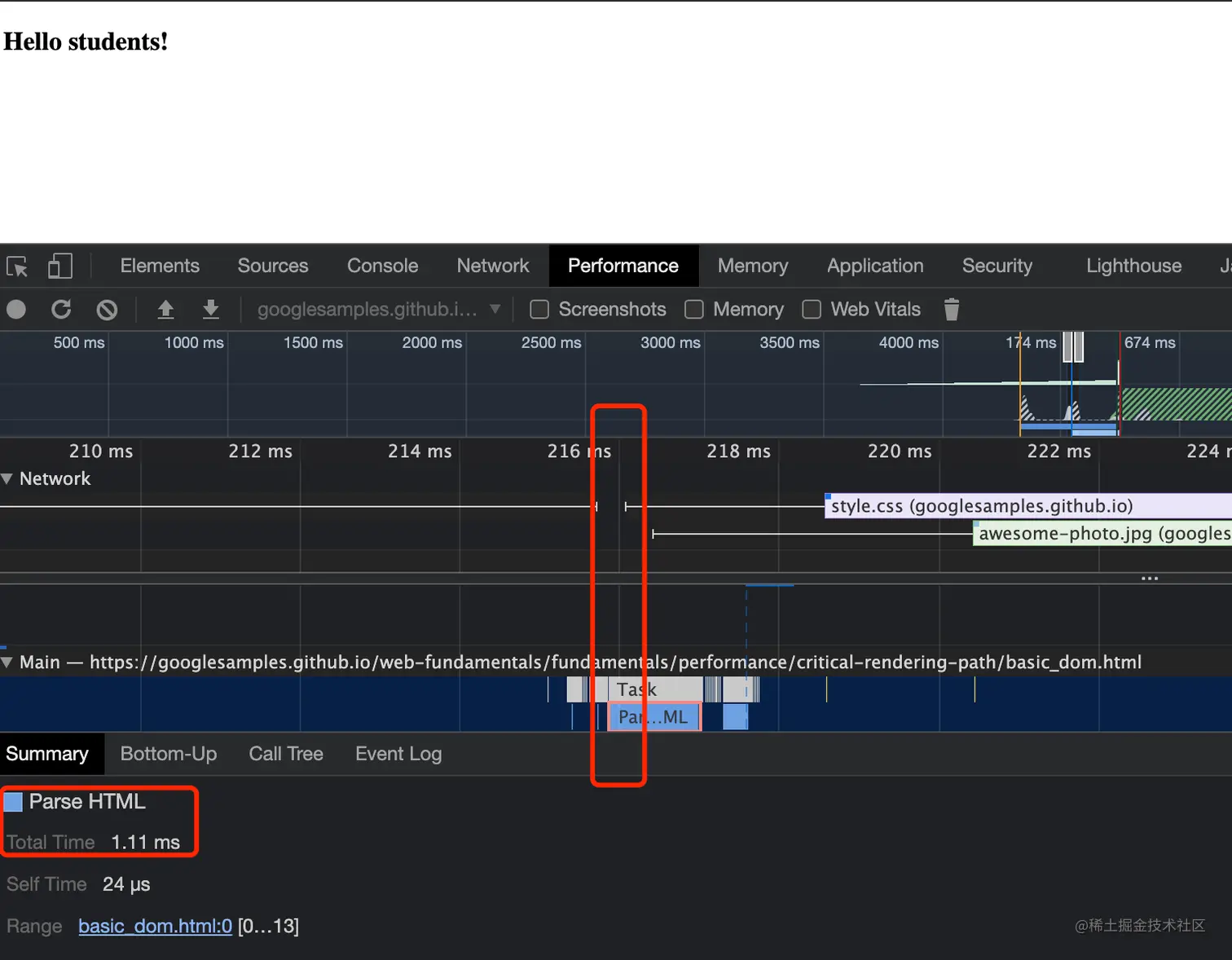Select the style.css network request bar
The width and height of the screenshot is (1232, 960).
tap(1028, 506)
